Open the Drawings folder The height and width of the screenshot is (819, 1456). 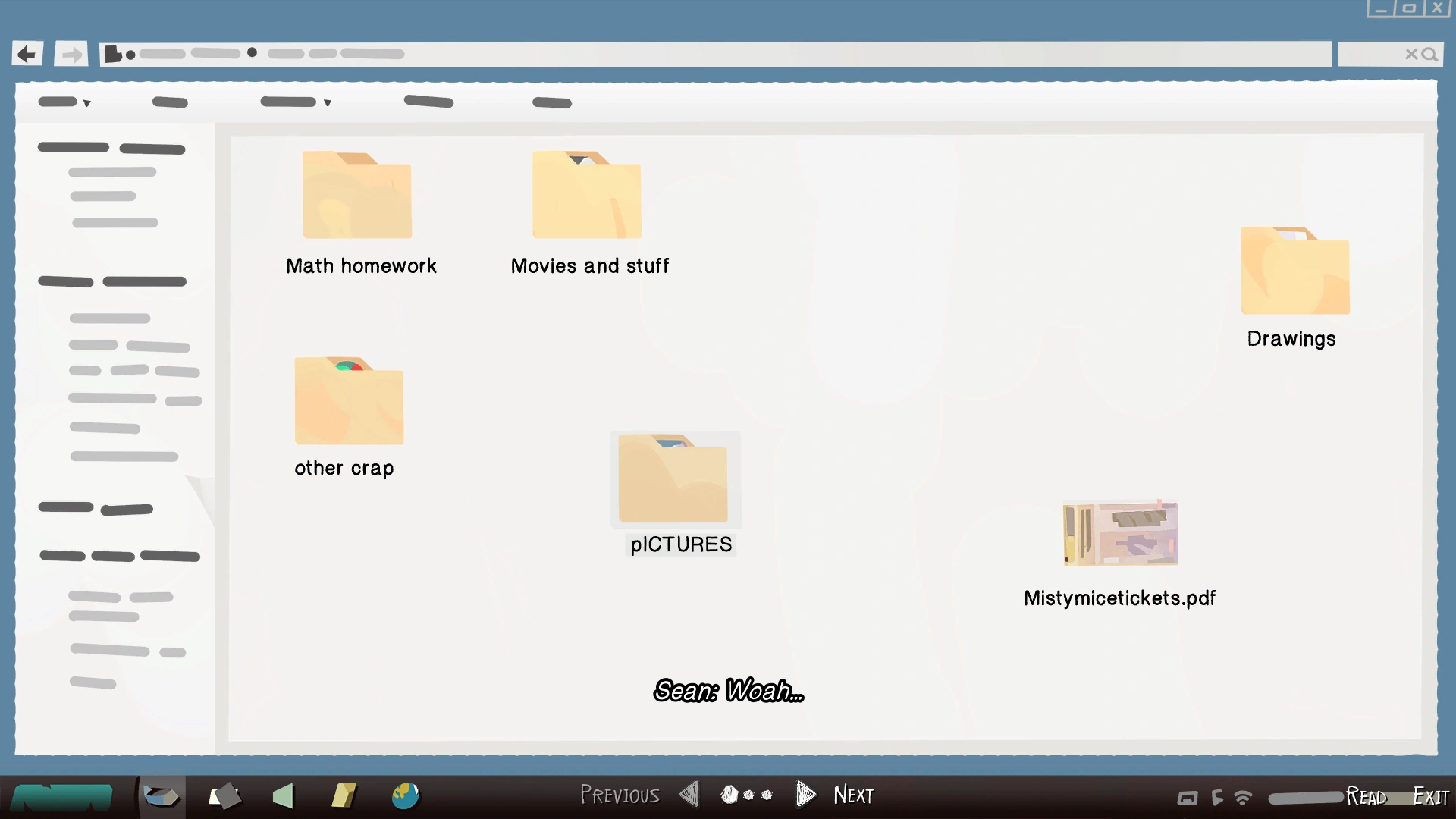click(1294, 271)
